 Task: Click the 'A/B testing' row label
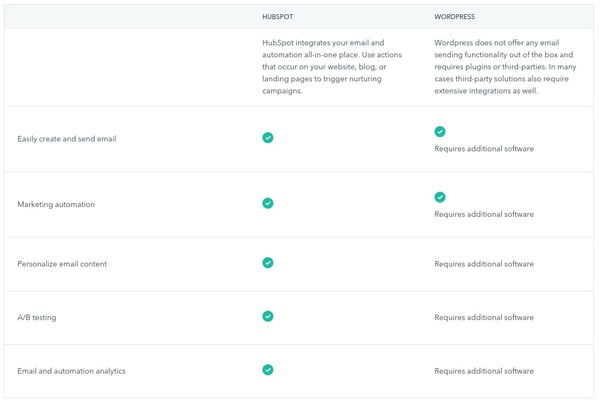tap(37, 317)
